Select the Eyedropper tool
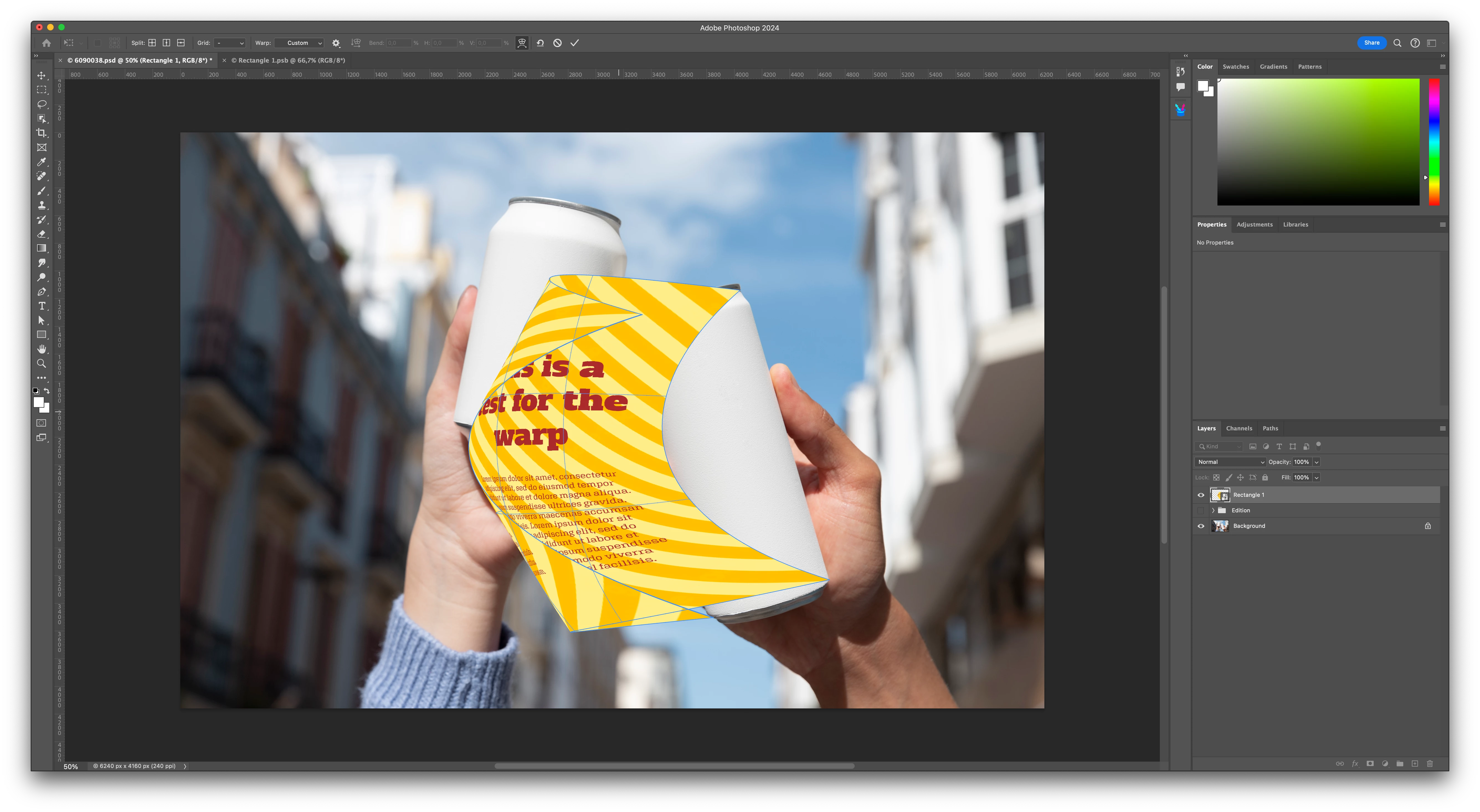 [42, 162]
